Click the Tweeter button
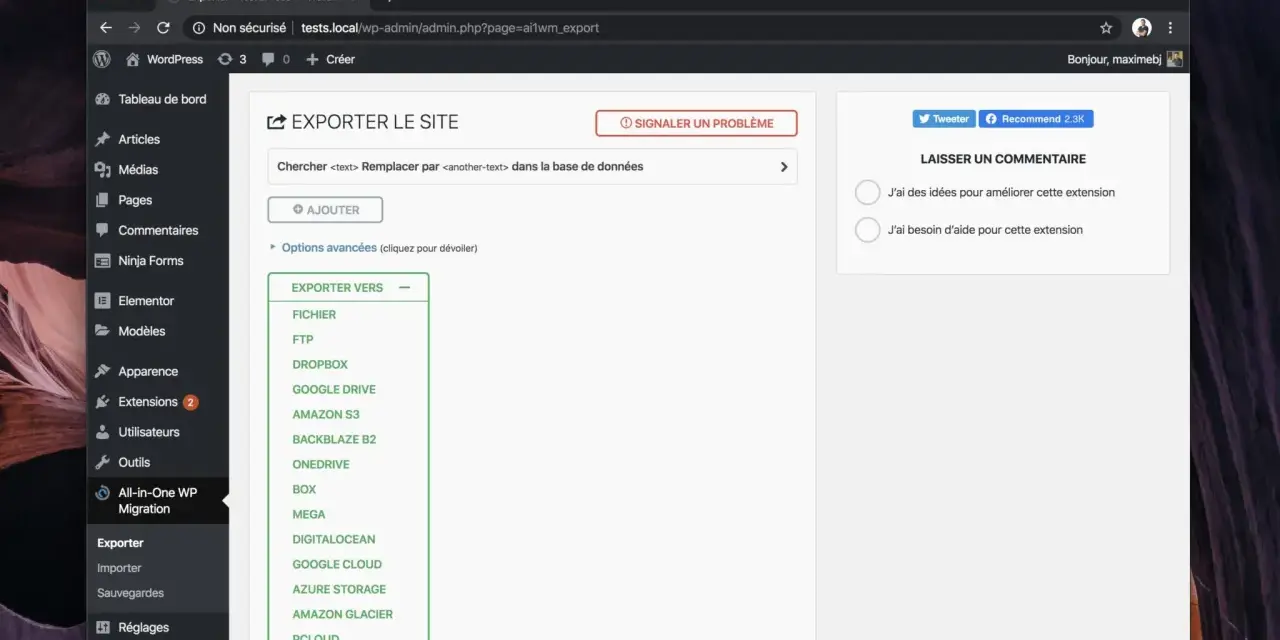Screen dimensions: 1280x640 point(943,119)
